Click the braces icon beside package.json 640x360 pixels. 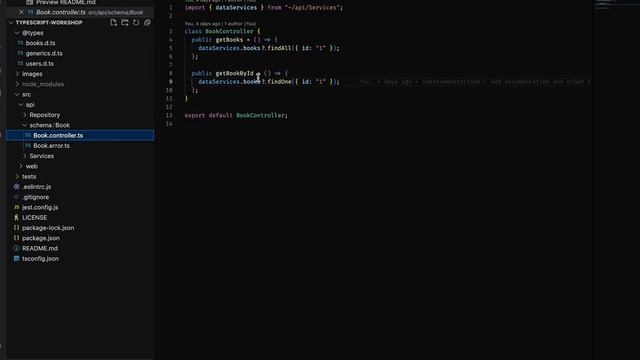(x=16, y=238)
